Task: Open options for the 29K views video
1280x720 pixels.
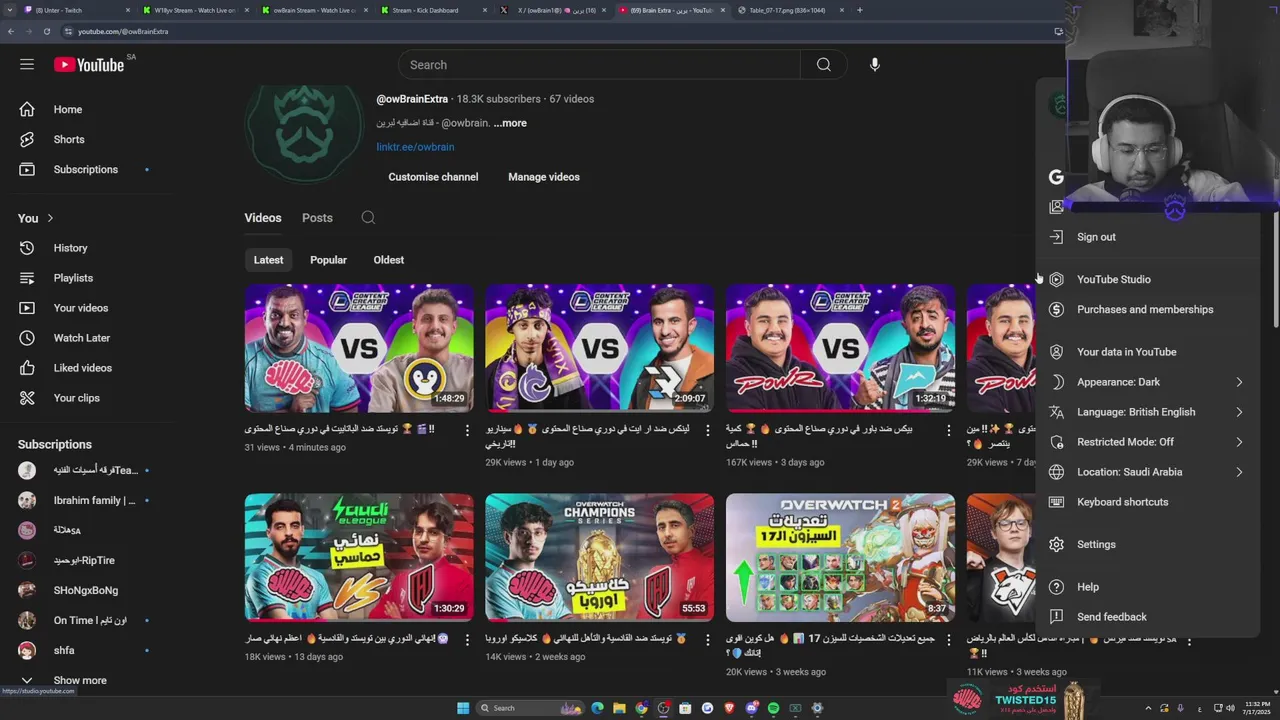Action: pyautogui.click(x=707, y=430)
